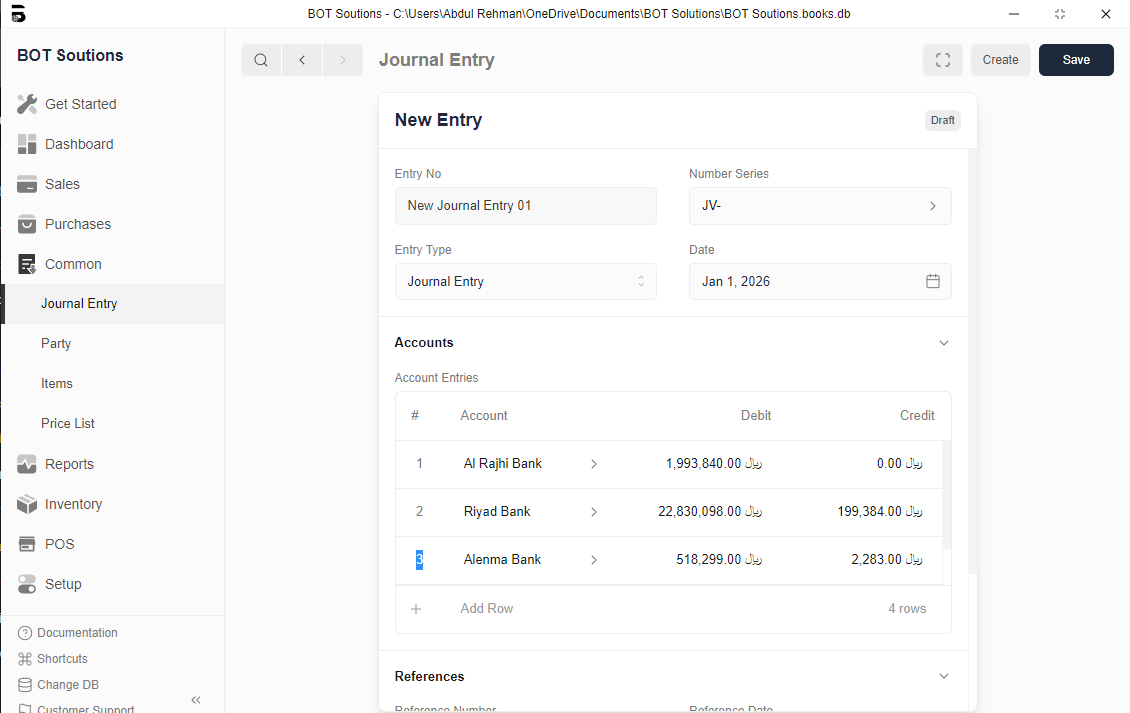Collapse the Accounts section

point(943,343)
